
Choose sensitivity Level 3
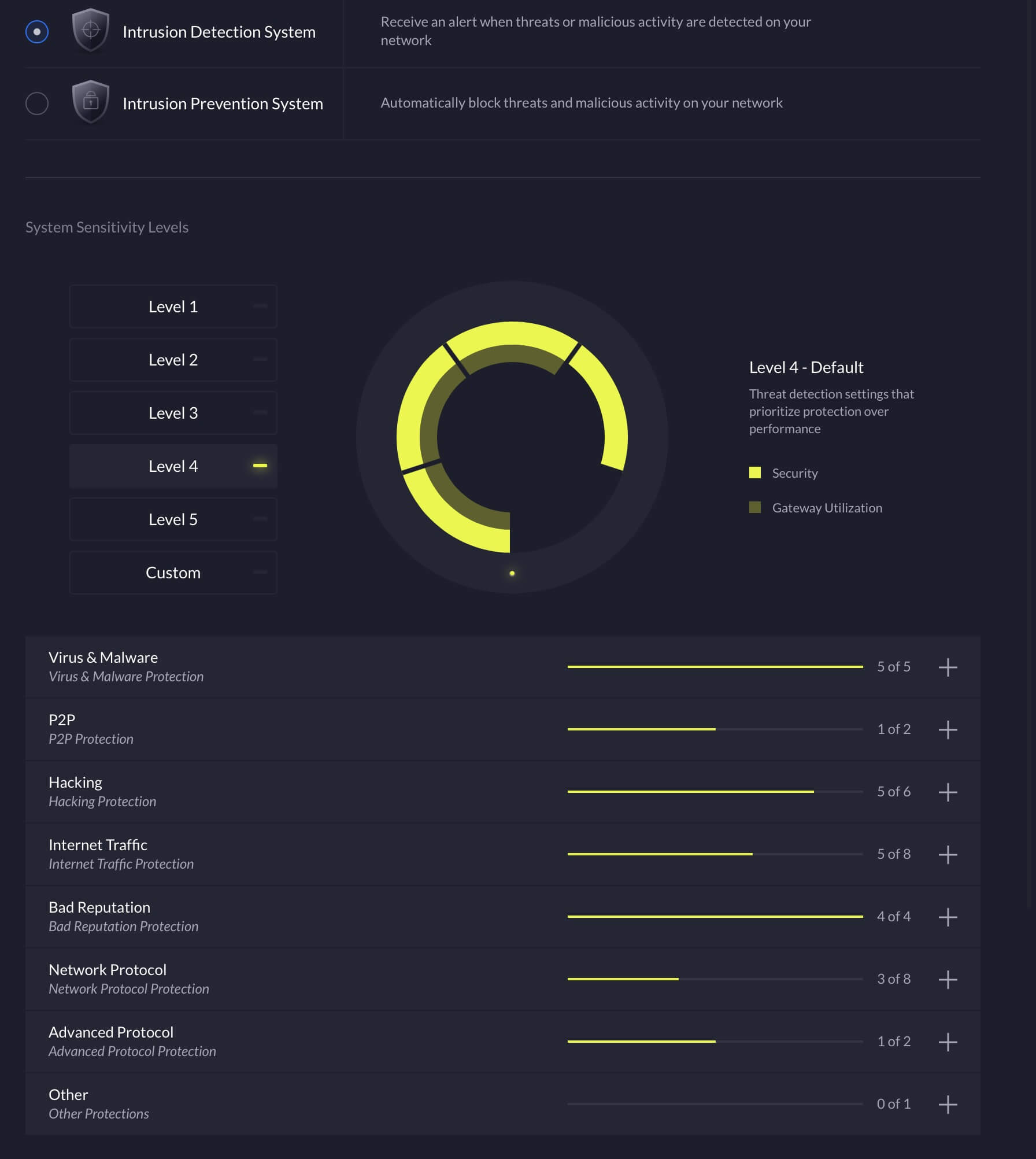click(173, 413)
